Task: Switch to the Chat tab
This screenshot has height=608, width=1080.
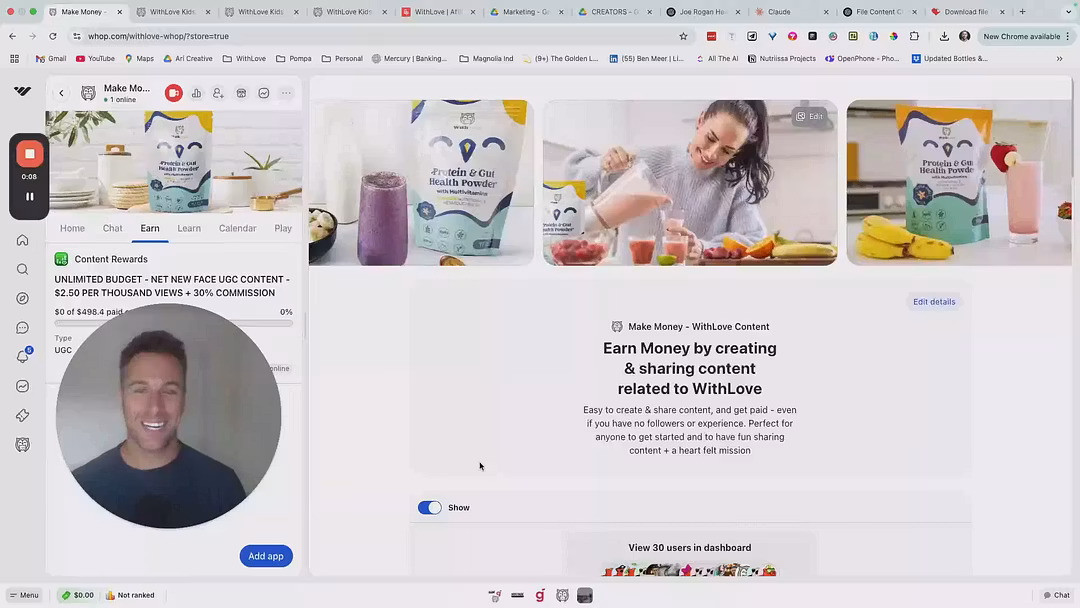Action: pos(112,228)
